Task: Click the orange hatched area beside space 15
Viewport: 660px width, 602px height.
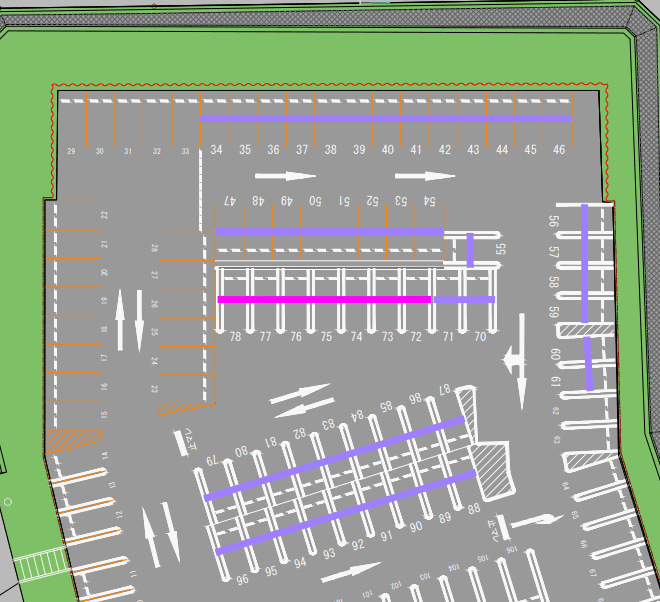Action: click(73, 439)
